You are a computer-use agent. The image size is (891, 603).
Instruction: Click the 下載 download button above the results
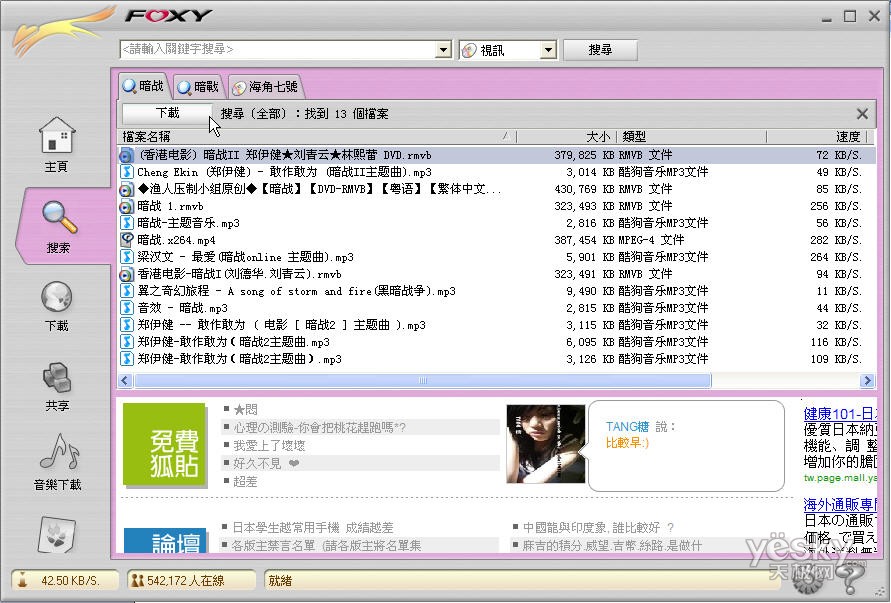point(167,113)
